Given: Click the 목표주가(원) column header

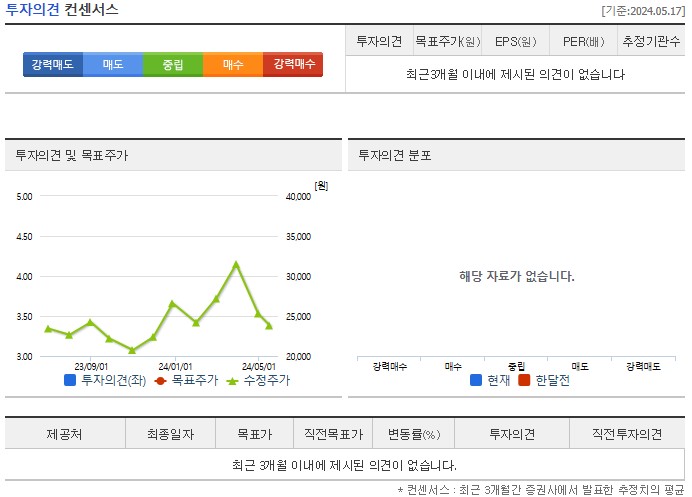Looking at the screenshot, I should pyautogui.click(x=448, y=41).
